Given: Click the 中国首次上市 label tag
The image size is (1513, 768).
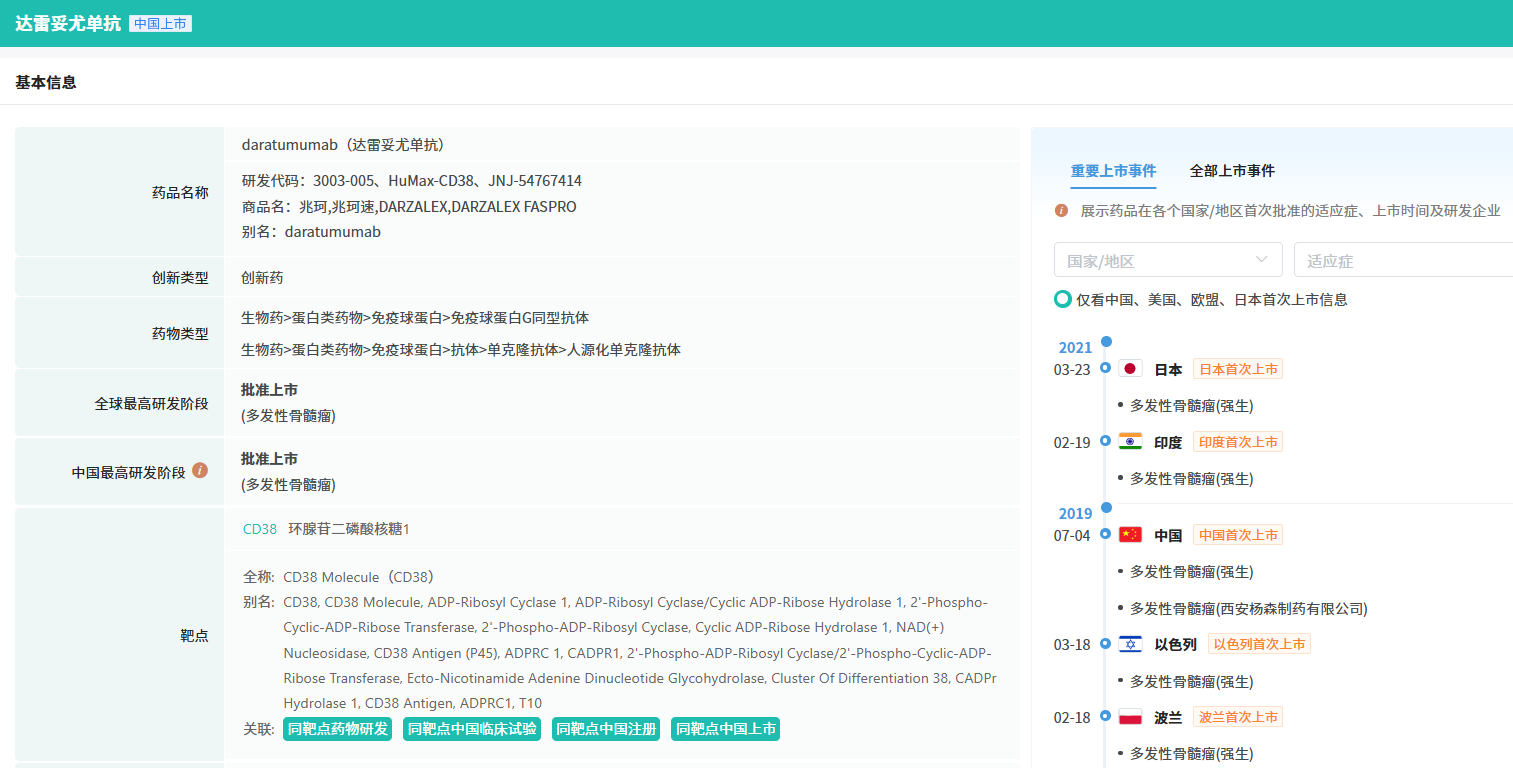Looking at the screenshot, I should coord(1237,535).
